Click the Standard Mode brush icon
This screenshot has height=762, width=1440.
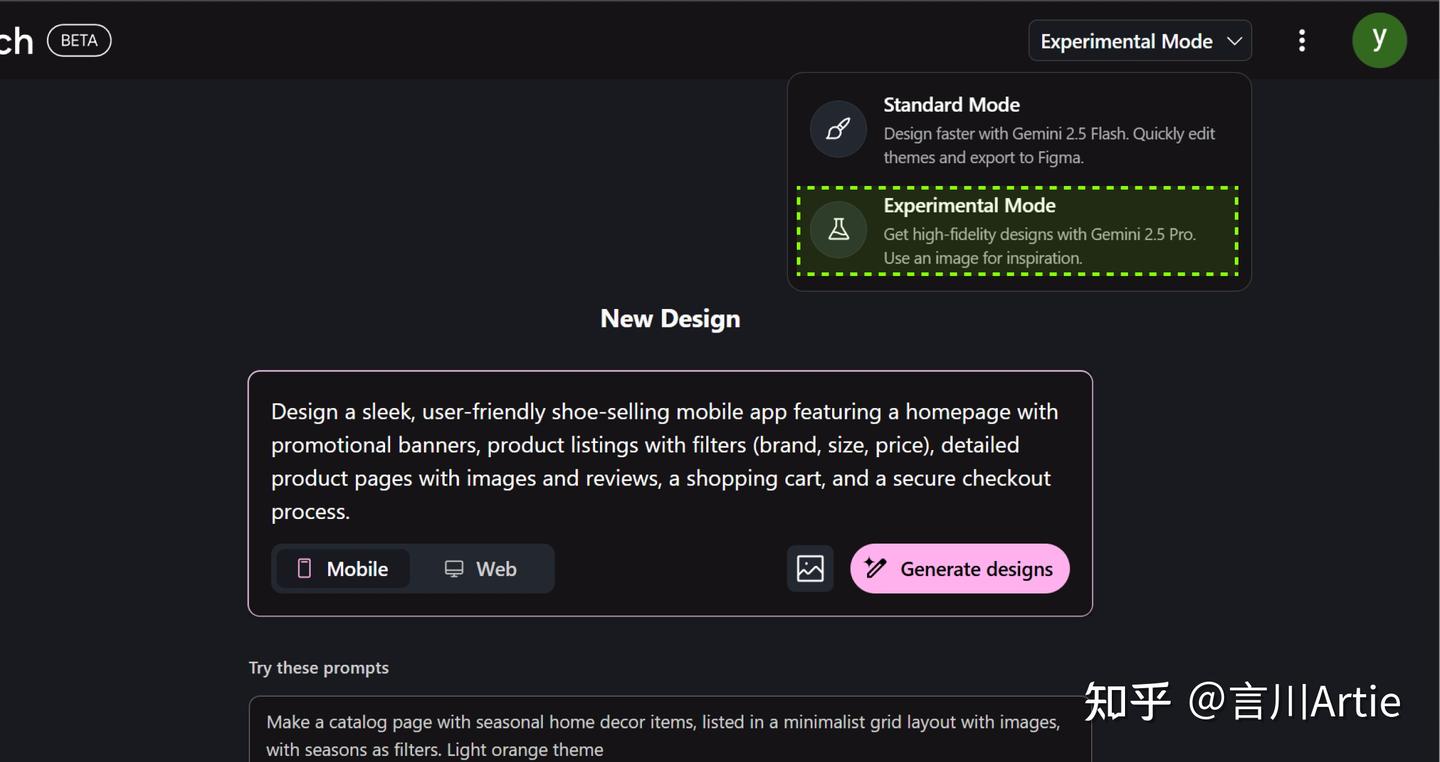(838, 129)
